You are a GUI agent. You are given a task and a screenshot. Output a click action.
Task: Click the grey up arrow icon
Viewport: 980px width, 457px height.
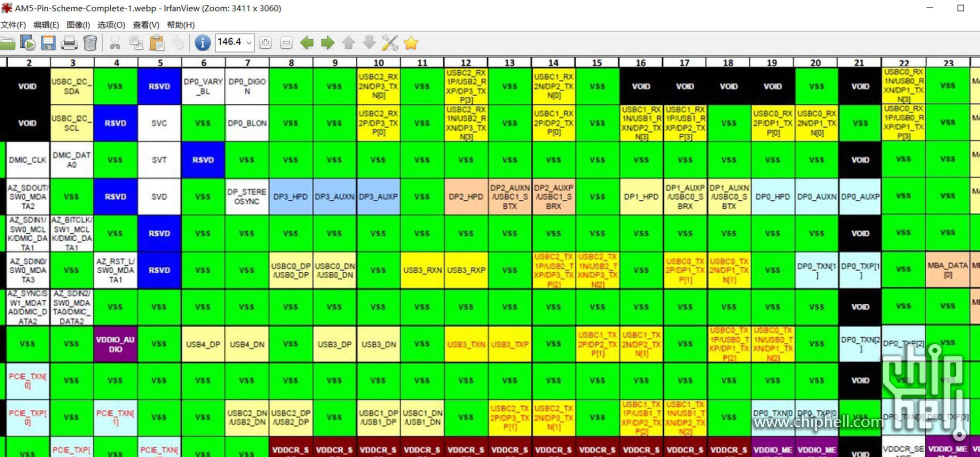click(x=349, y=43)
